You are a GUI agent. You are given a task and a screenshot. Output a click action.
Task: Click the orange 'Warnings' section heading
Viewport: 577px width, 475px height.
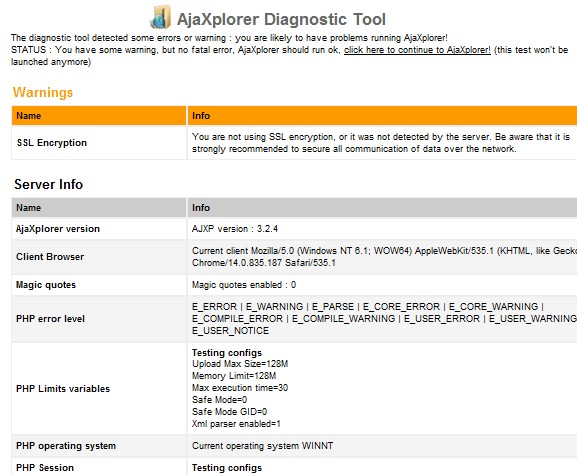tap(43, 92)
